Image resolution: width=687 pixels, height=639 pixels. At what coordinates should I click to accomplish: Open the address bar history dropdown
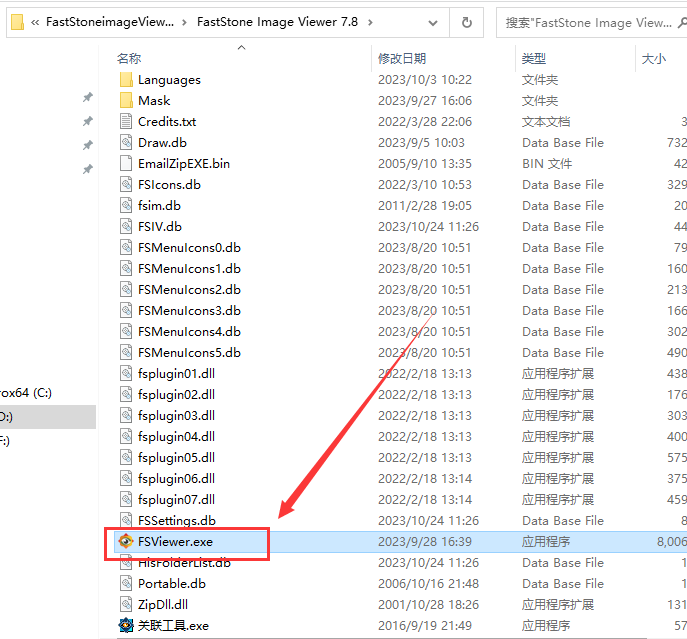click(432, 23)
